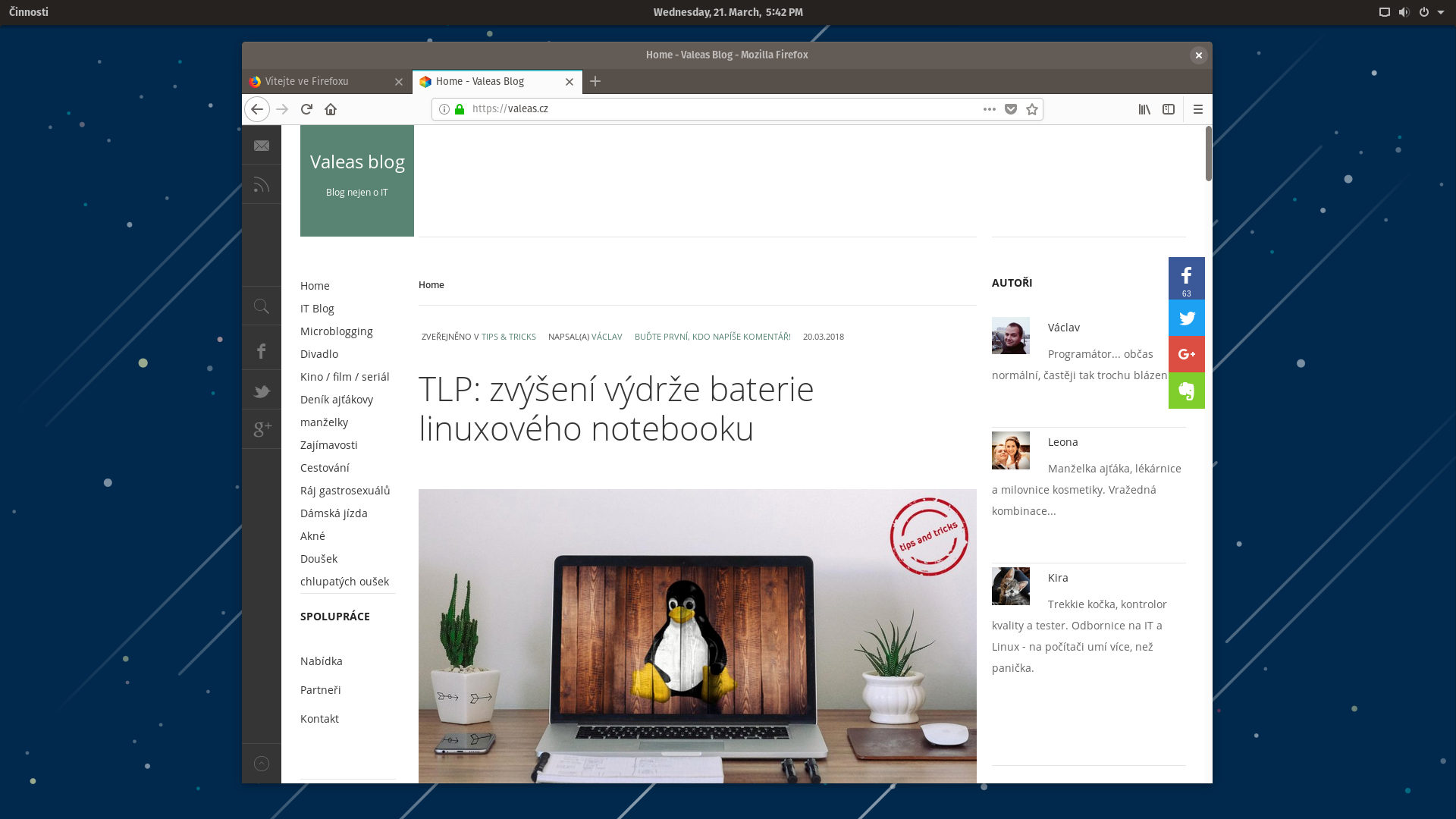The image size is (1456, 819).
Task: Select the Home - Valeas Blog tab
Action: (497, 81)
